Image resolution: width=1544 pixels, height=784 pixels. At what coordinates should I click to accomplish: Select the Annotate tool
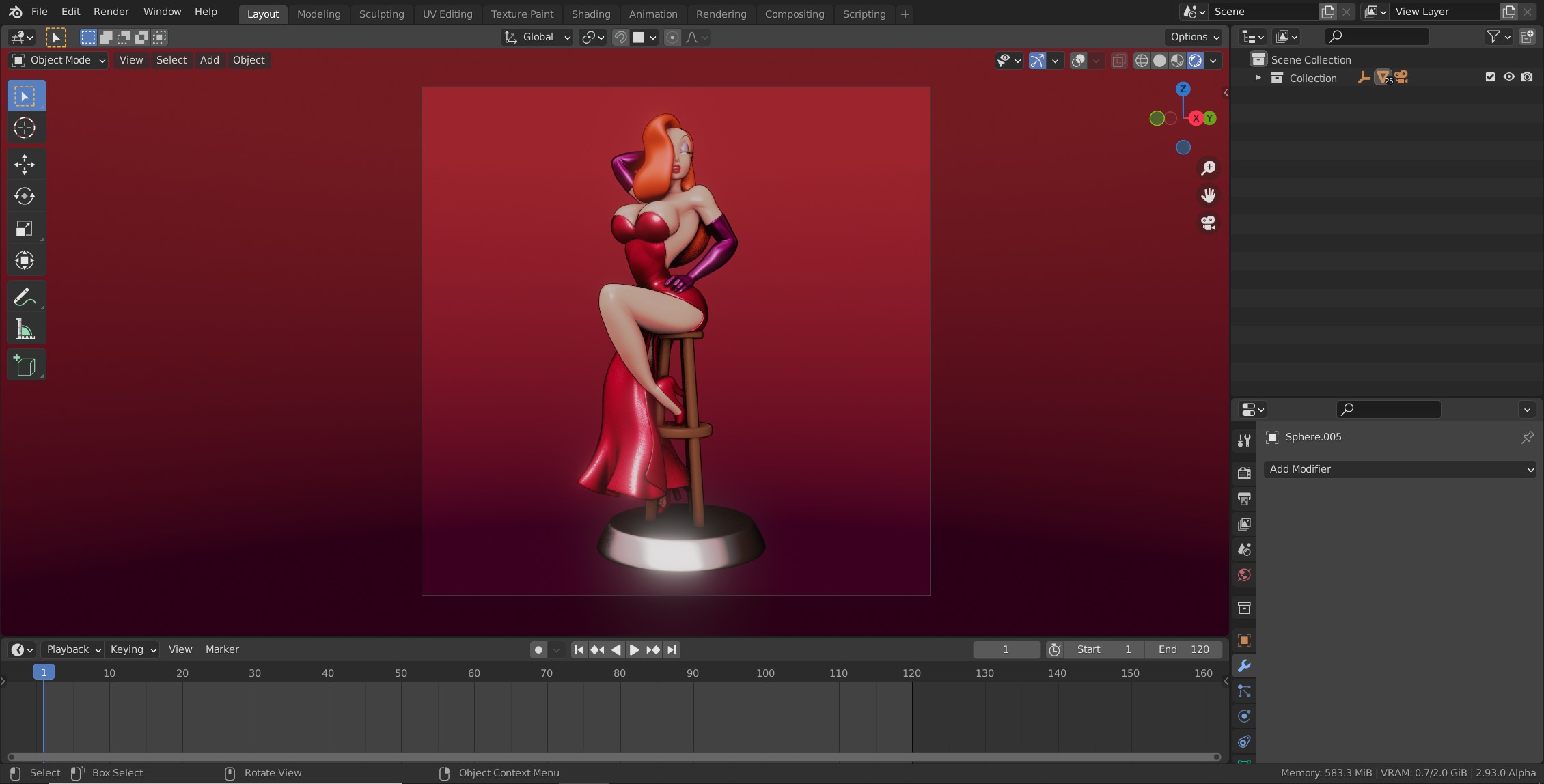[x=26, y=297]
